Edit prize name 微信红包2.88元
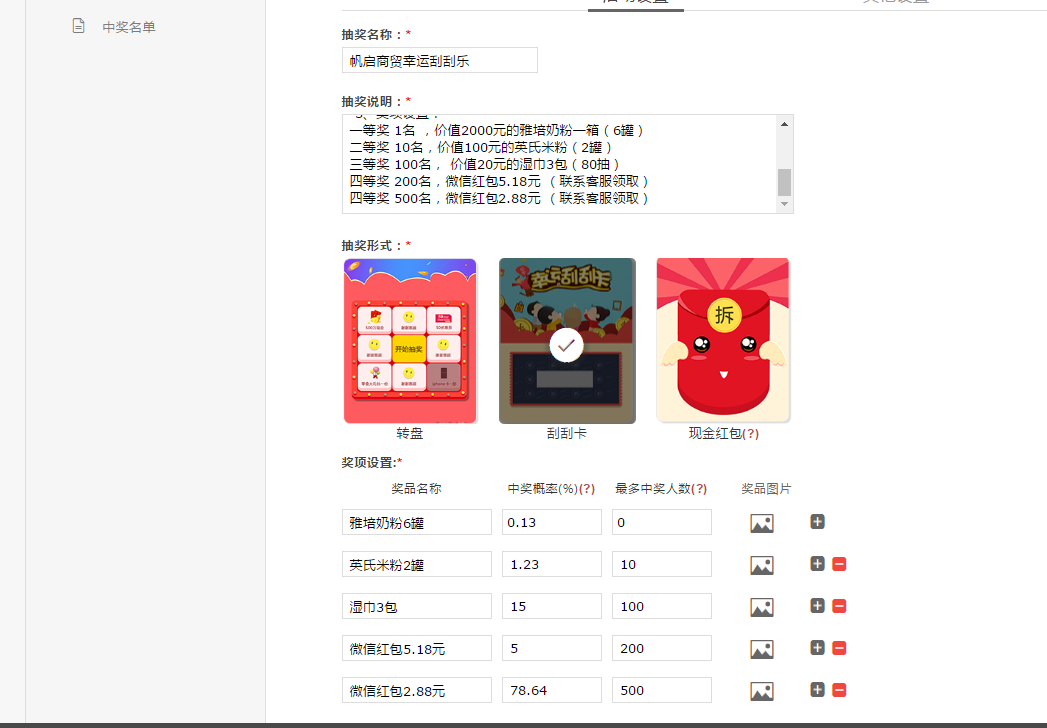 pyautogui.click(x=417, y=691)
